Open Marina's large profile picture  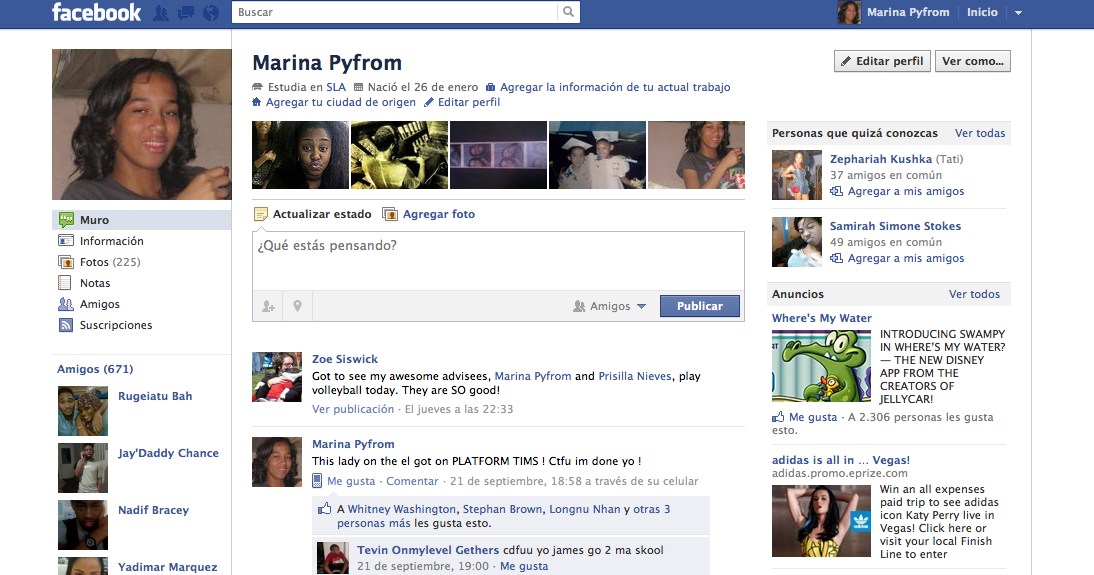click(x=141, y=124)
